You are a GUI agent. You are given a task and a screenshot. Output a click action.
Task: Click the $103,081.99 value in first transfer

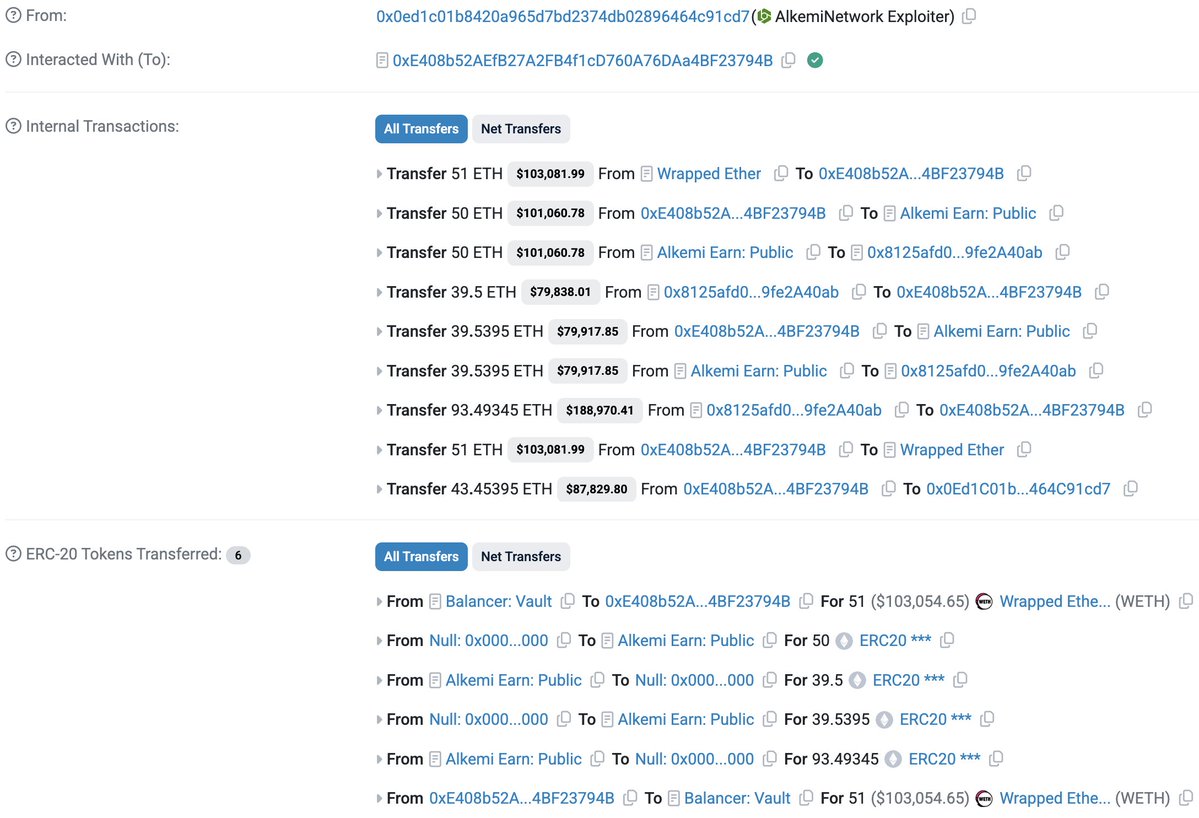coord(551,174)
